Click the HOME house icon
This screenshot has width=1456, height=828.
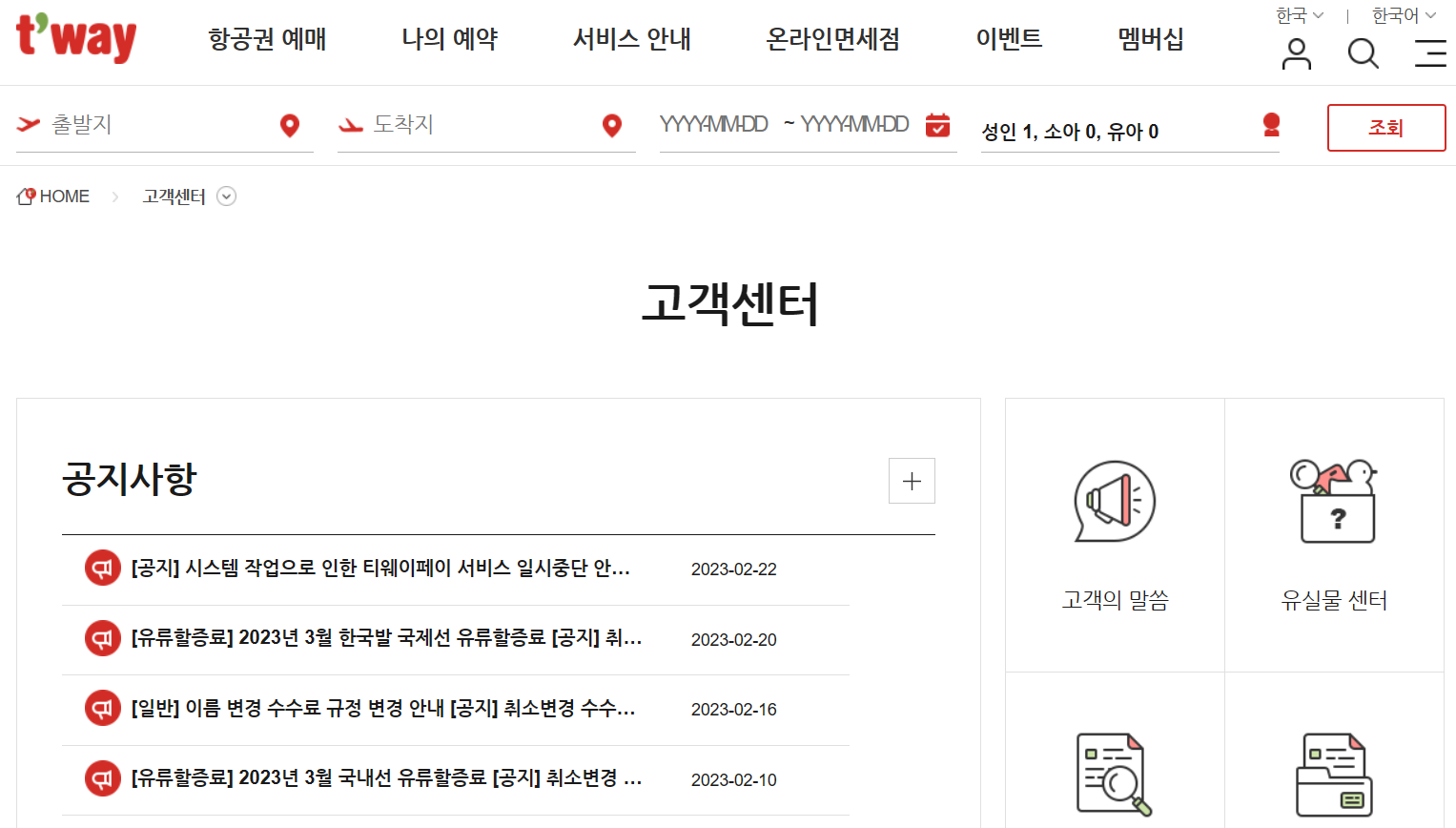[x=26, y=195]
